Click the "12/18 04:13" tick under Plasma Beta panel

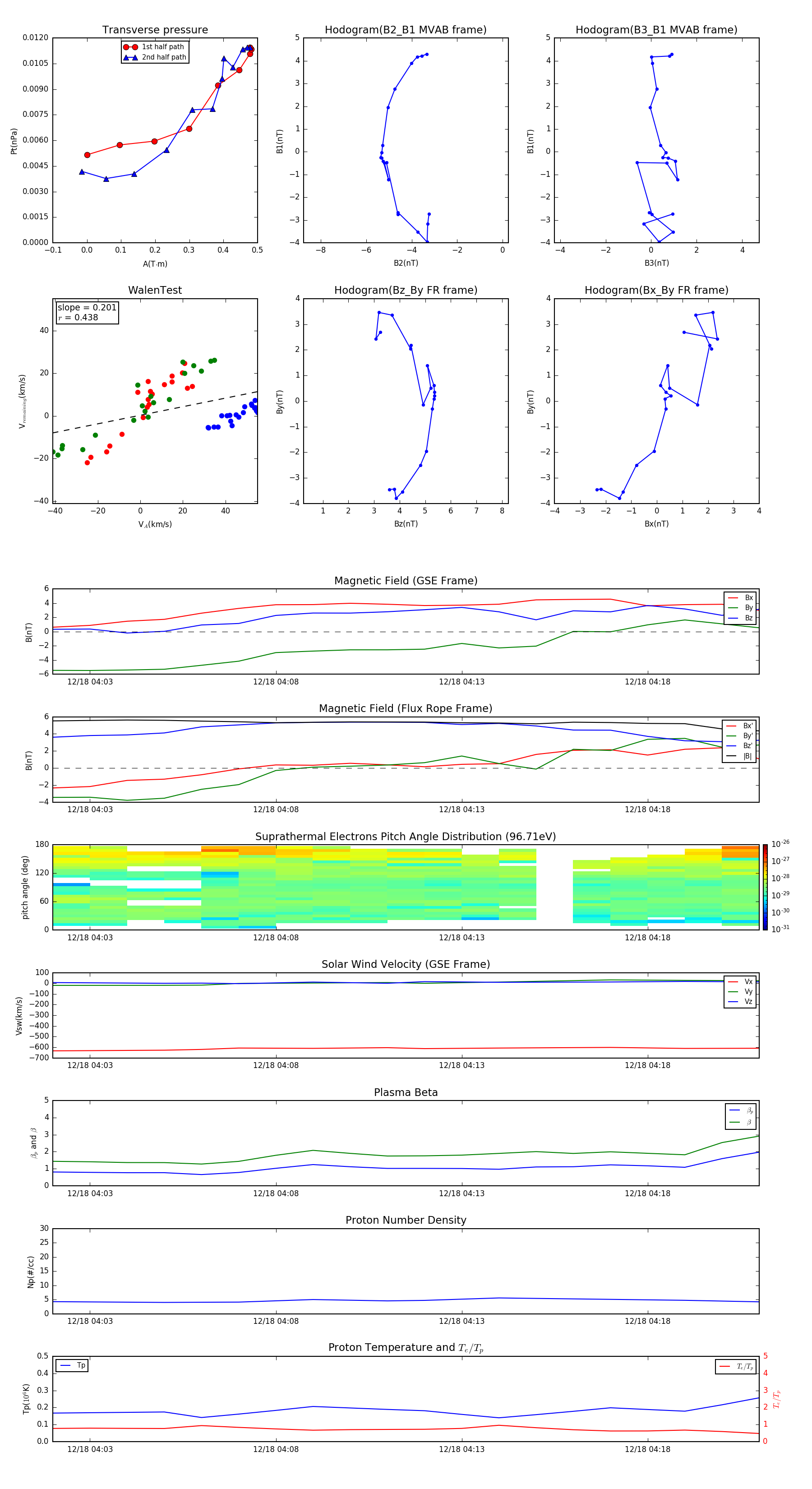461,1193
